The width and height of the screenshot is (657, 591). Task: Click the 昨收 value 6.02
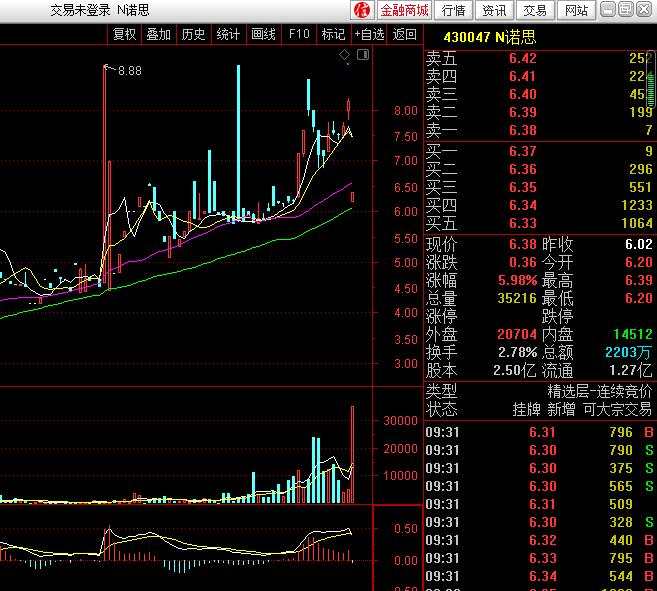click(x=639, y=244)
